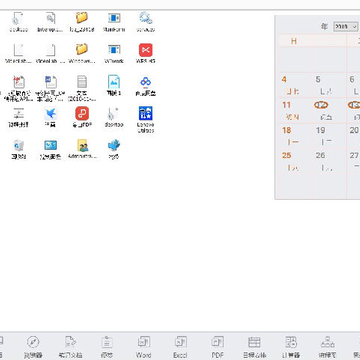Select the gray spreadsheet file icon
This screenshot has height=360, width=360.
82,82
